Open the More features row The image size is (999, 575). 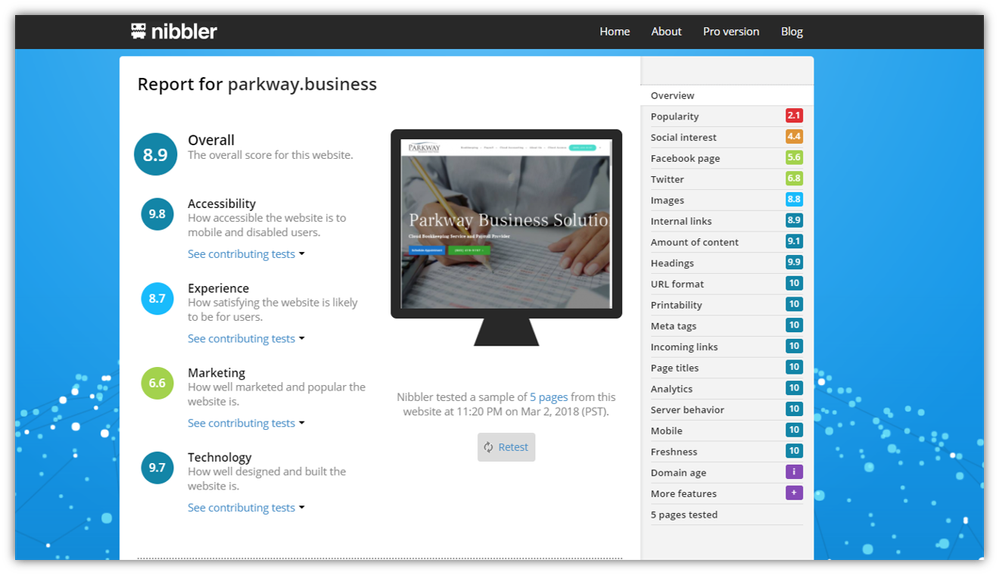727,494
